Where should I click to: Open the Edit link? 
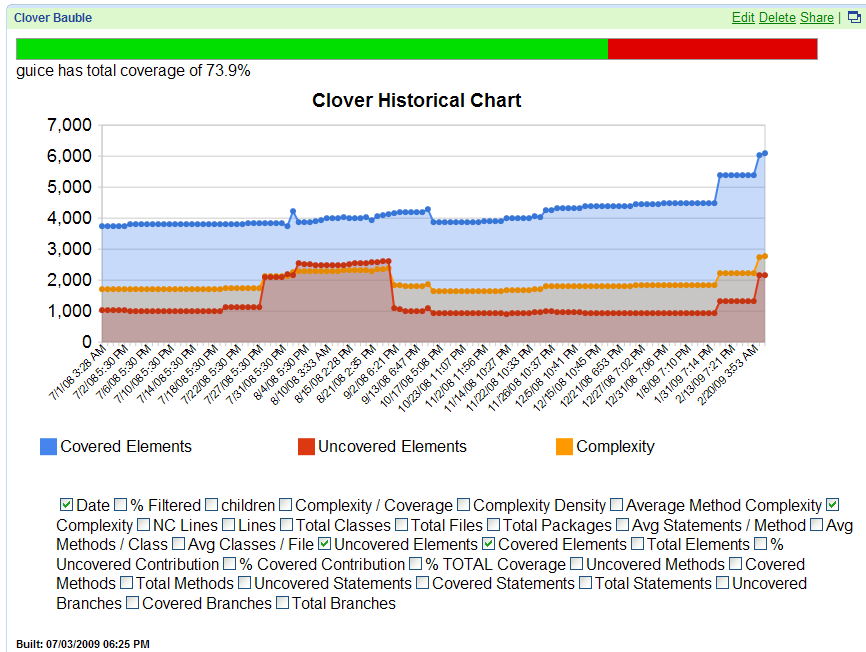743,18
